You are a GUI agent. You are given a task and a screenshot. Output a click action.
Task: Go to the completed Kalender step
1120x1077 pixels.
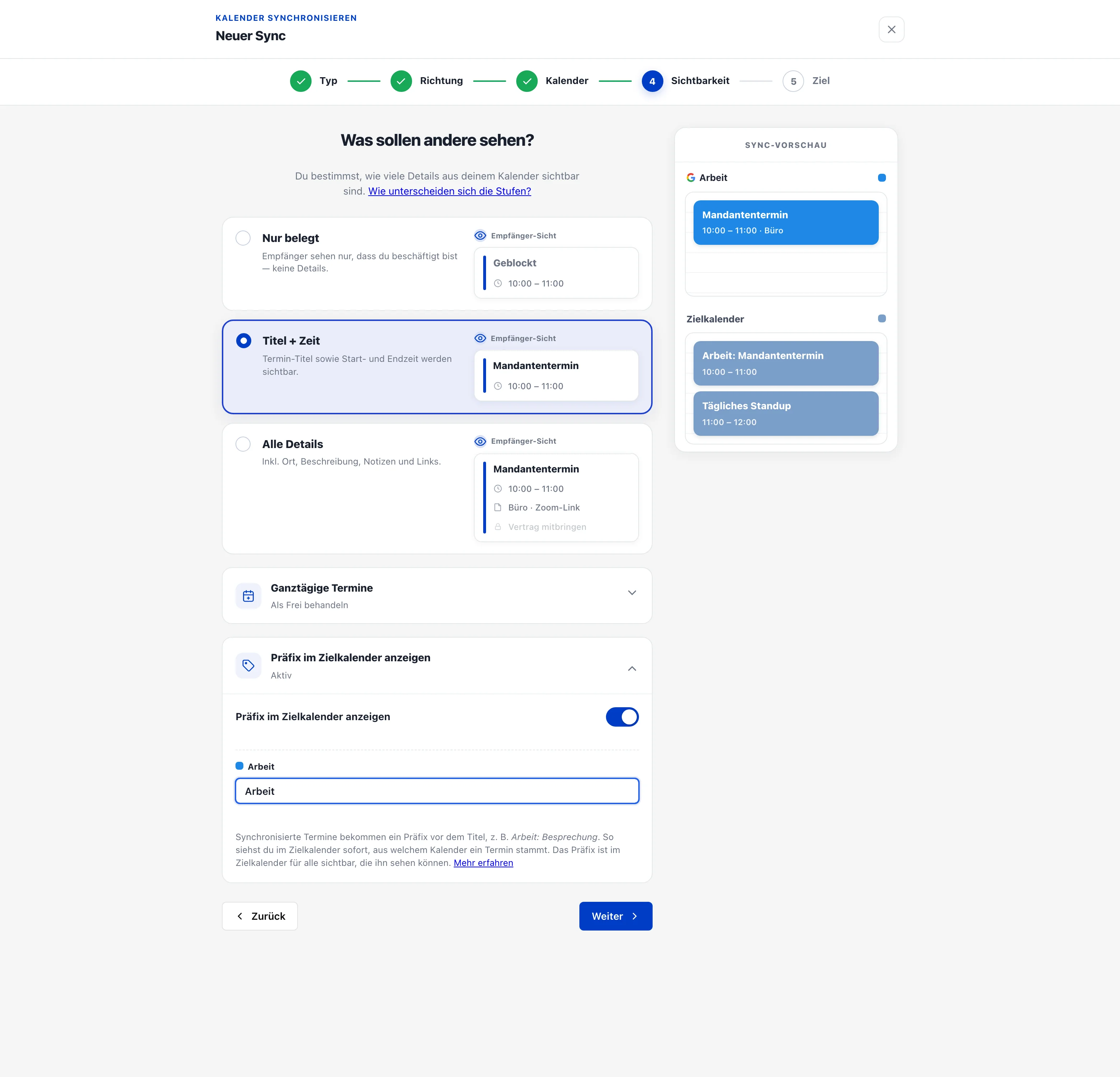(552, 81)
